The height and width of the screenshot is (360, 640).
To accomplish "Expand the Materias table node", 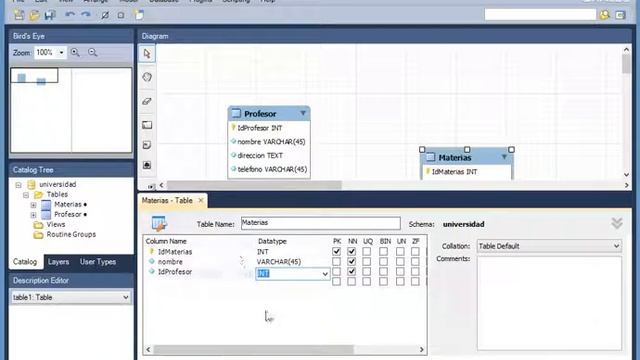I will click(33, 205).
